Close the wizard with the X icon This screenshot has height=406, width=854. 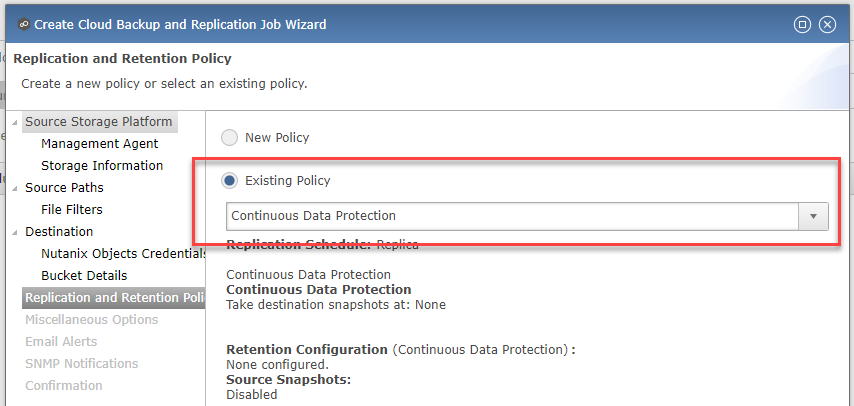pos(827,25)
